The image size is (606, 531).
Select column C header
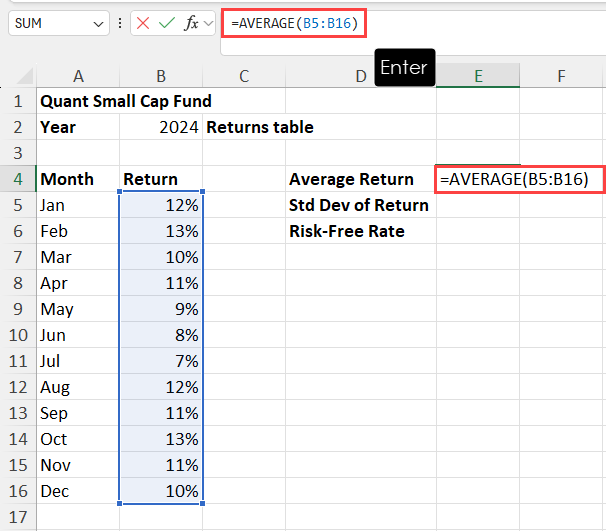[x=244, y=76]
